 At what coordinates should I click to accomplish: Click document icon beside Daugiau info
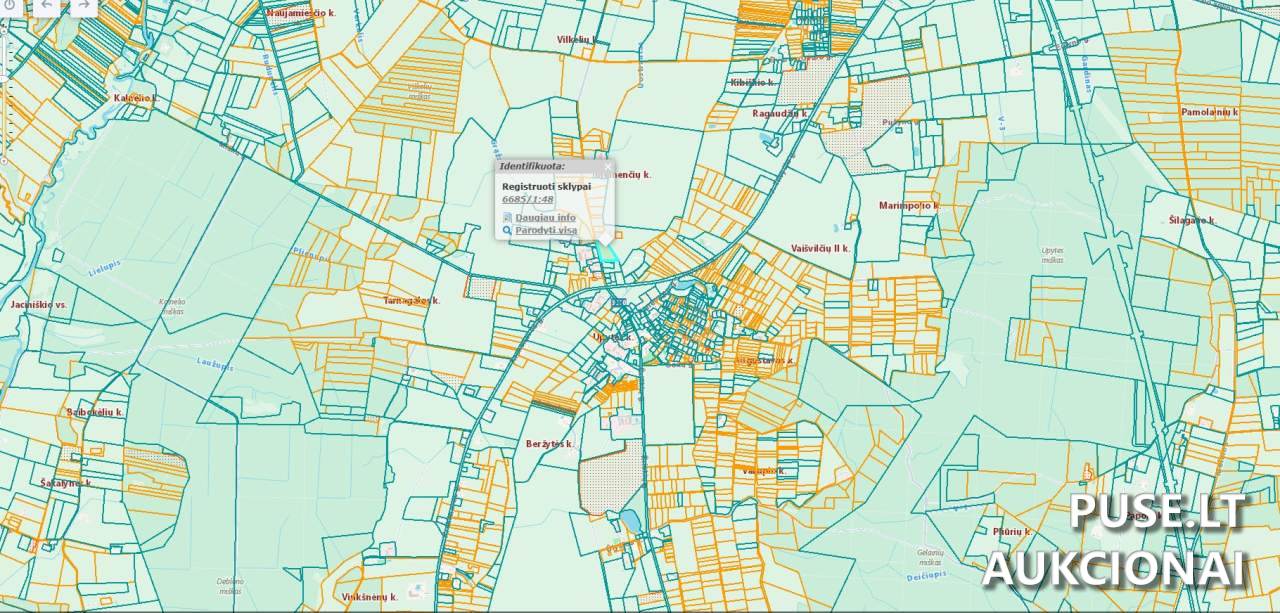(507, 217)
